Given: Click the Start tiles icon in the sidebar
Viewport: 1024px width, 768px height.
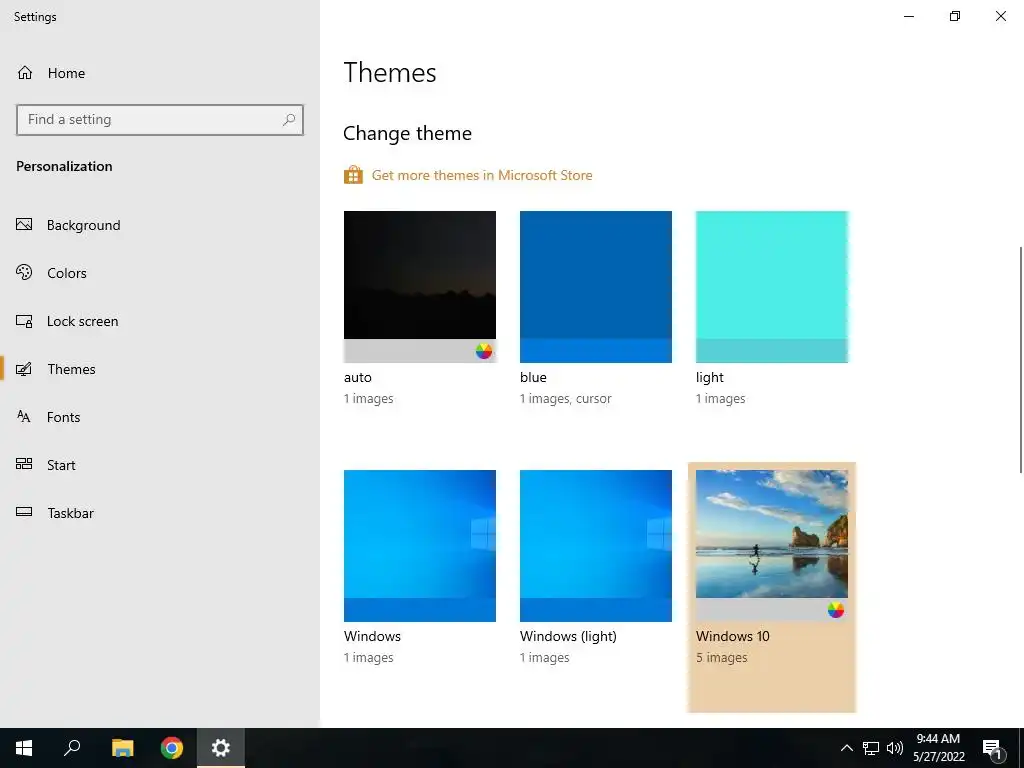Looking at the screenshot, I should (24, 464).
